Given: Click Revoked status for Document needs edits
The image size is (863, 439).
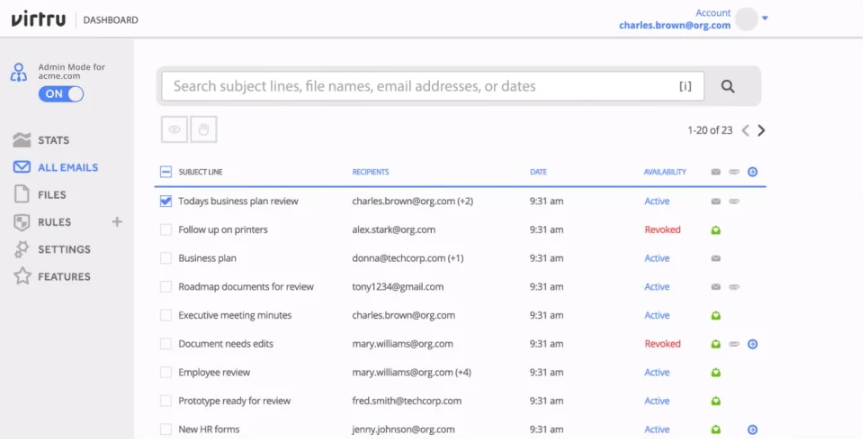Looking at the screenshot, I should 663,344.
